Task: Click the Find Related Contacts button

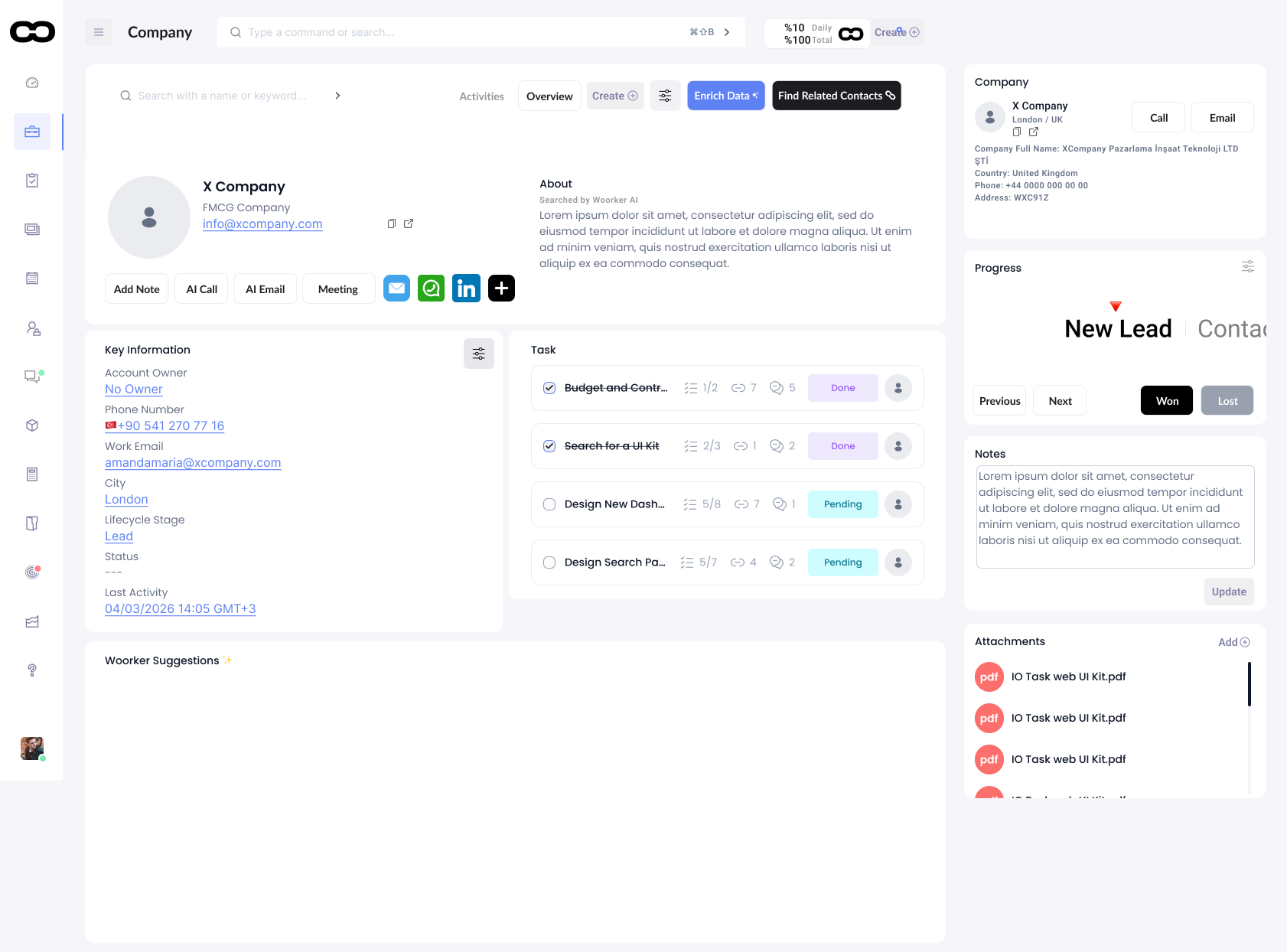Action: (x=836, y=96)
